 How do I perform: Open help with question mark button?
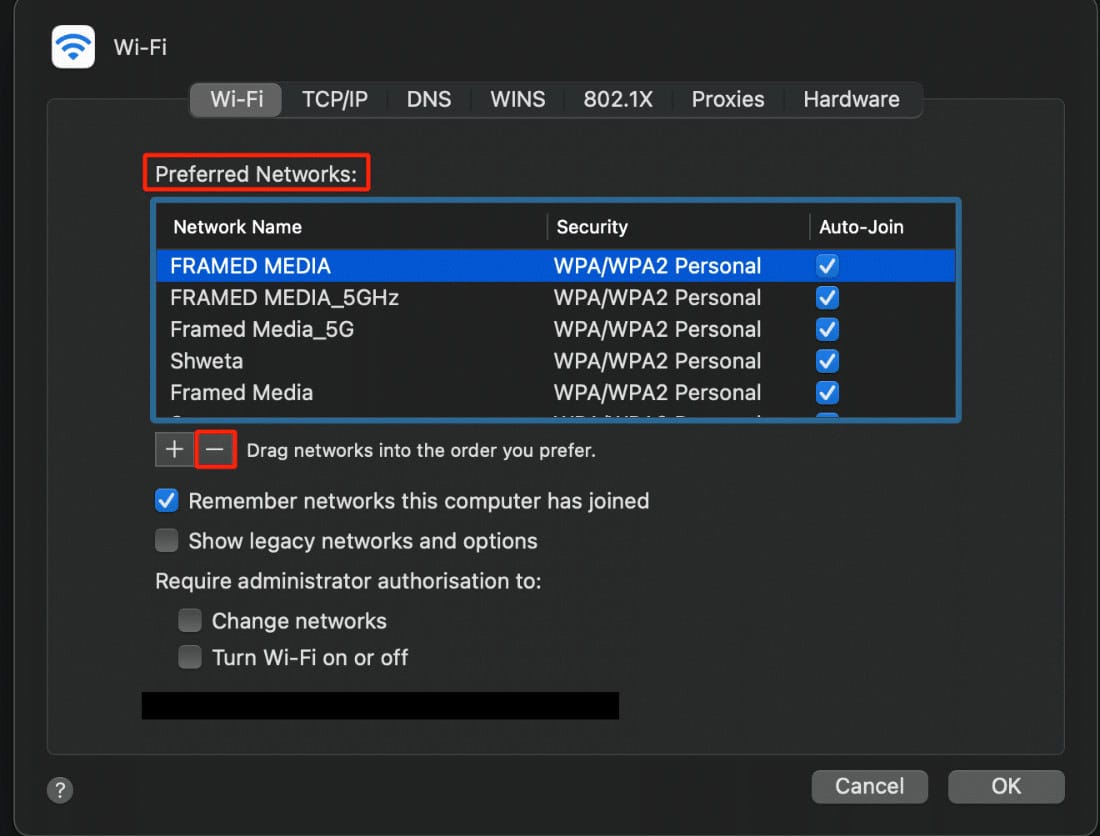tap(59, 789)
